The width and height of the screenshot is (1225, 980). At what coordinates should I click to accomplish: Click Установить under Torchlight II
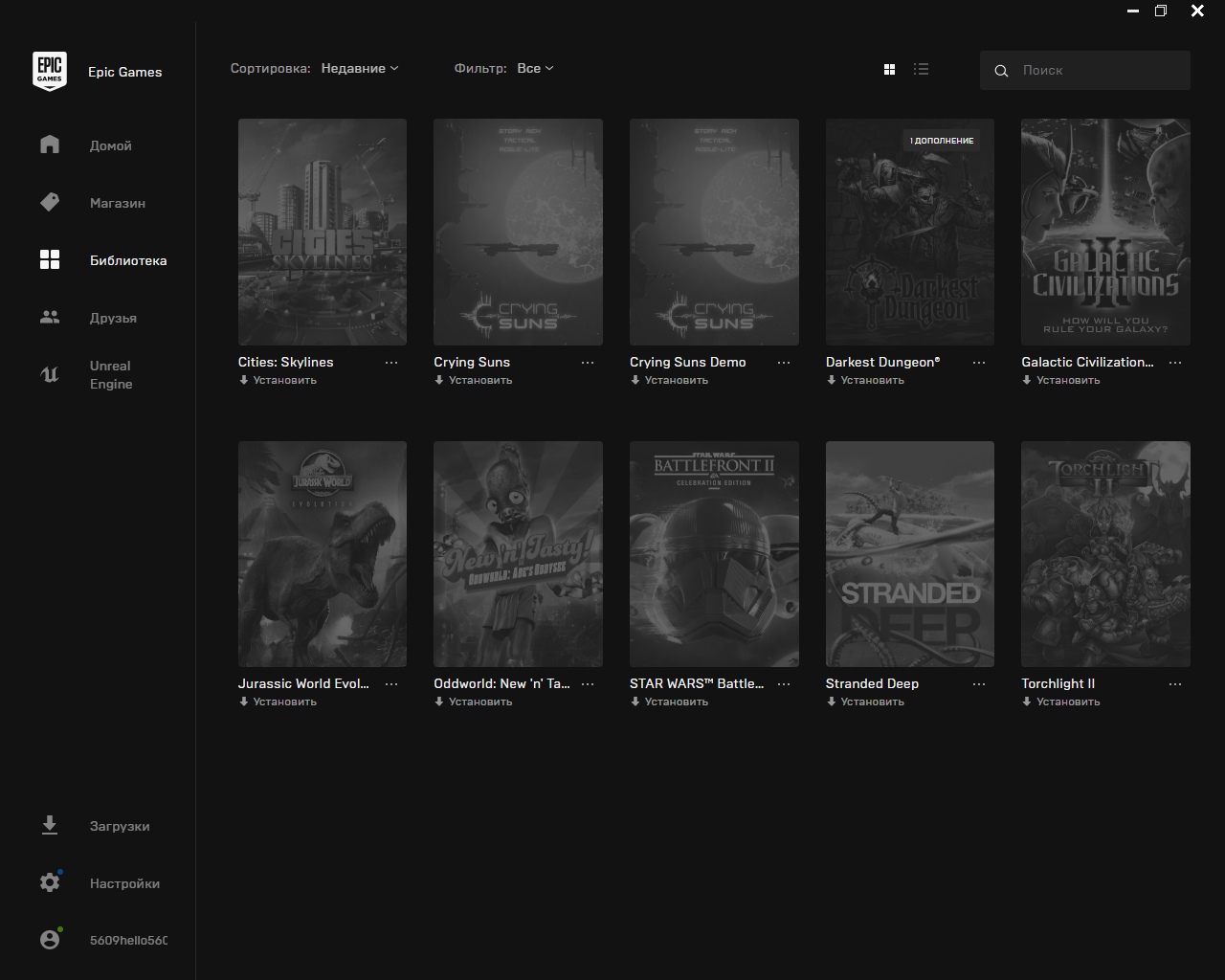pyautogui.click(x=1061, y=702)
